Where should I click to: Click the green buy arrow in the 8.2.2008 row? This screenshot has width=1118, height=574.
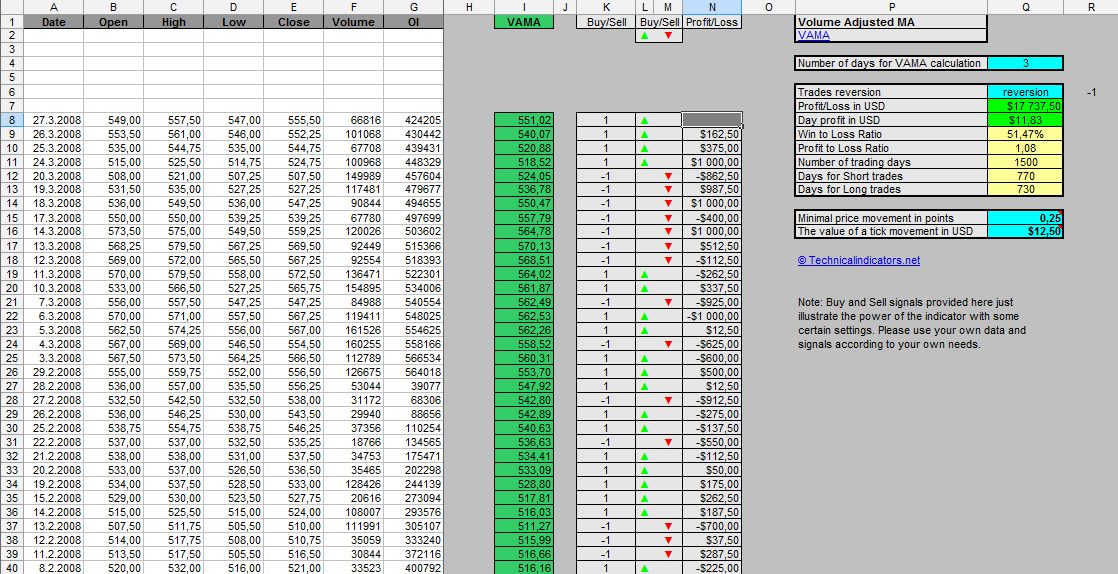coord(645,568)
